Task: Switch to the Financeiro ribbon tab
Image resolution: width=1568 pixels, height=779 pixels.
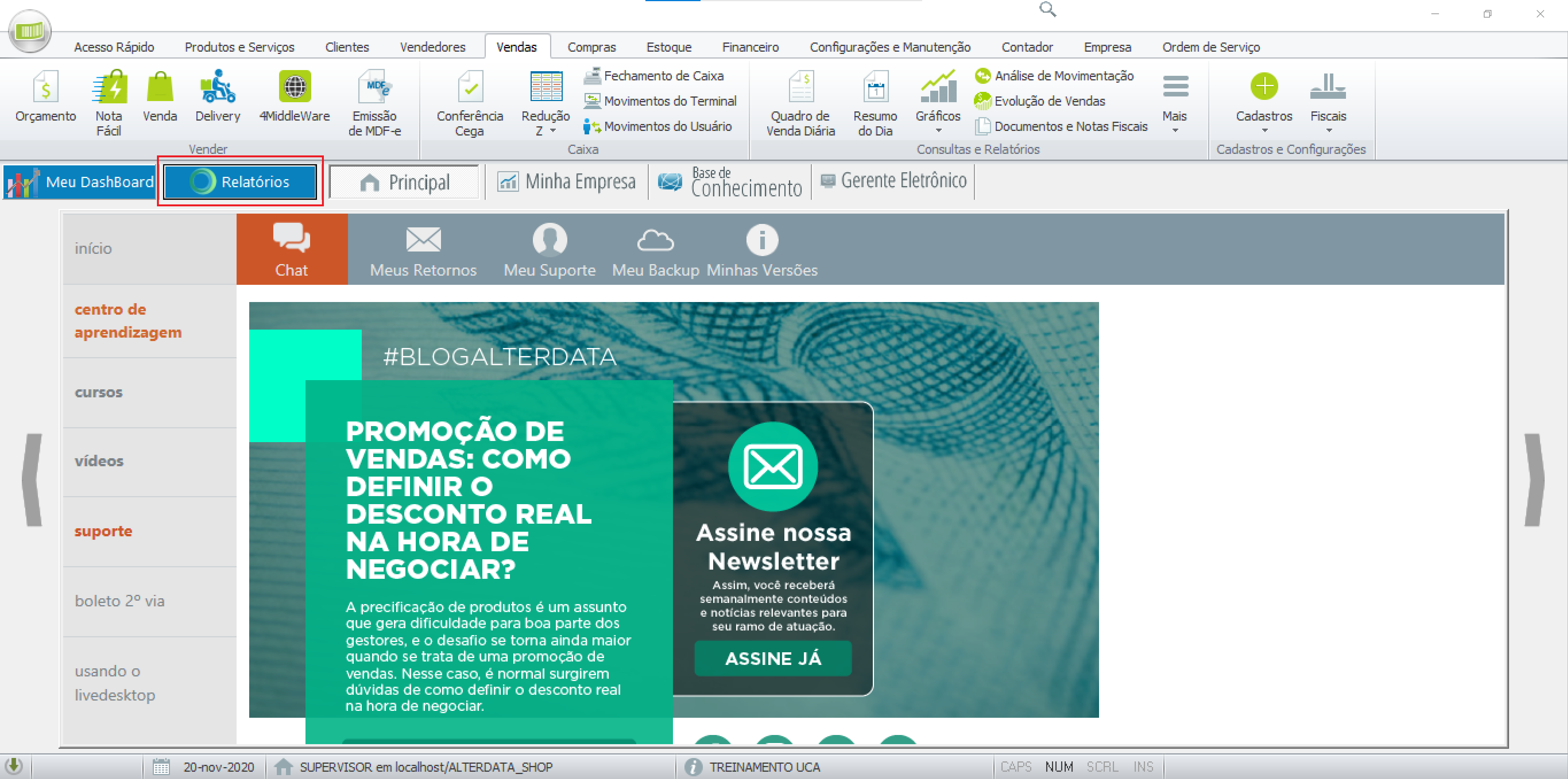Action: [750, 47]
